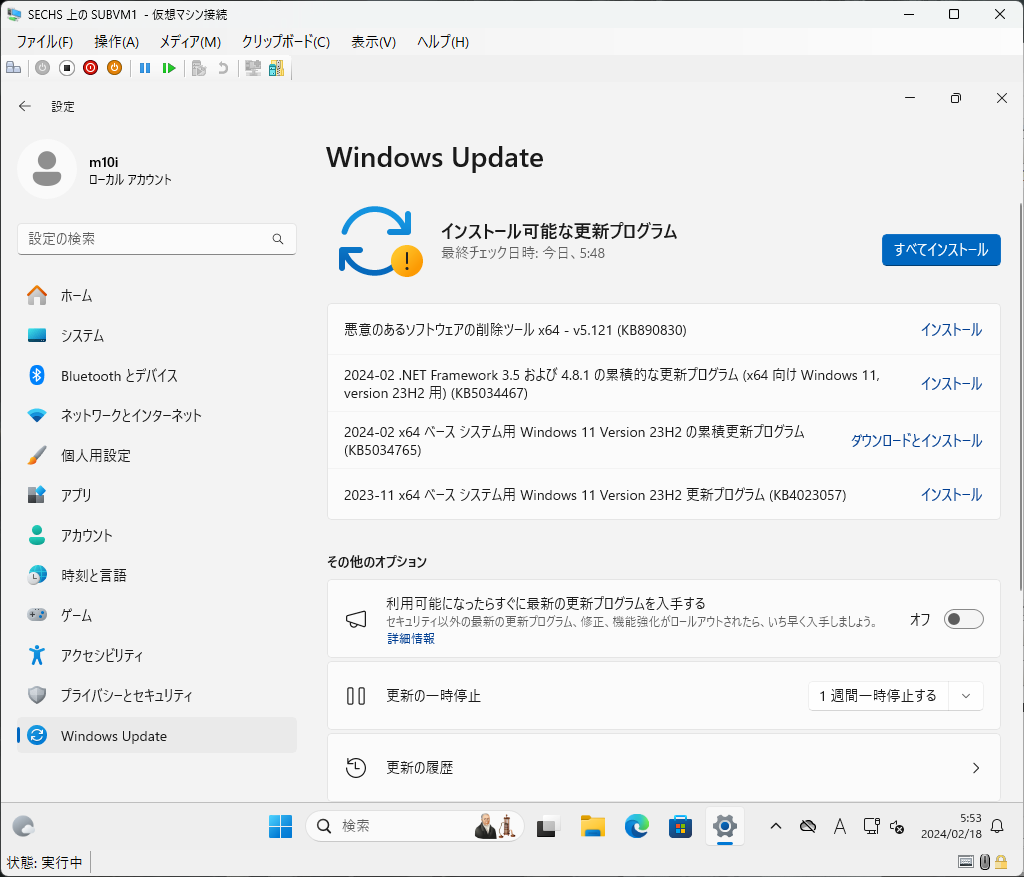Pause the virtual machine
The height and width of the screenshot is (877, 1024).
[145, 68]
